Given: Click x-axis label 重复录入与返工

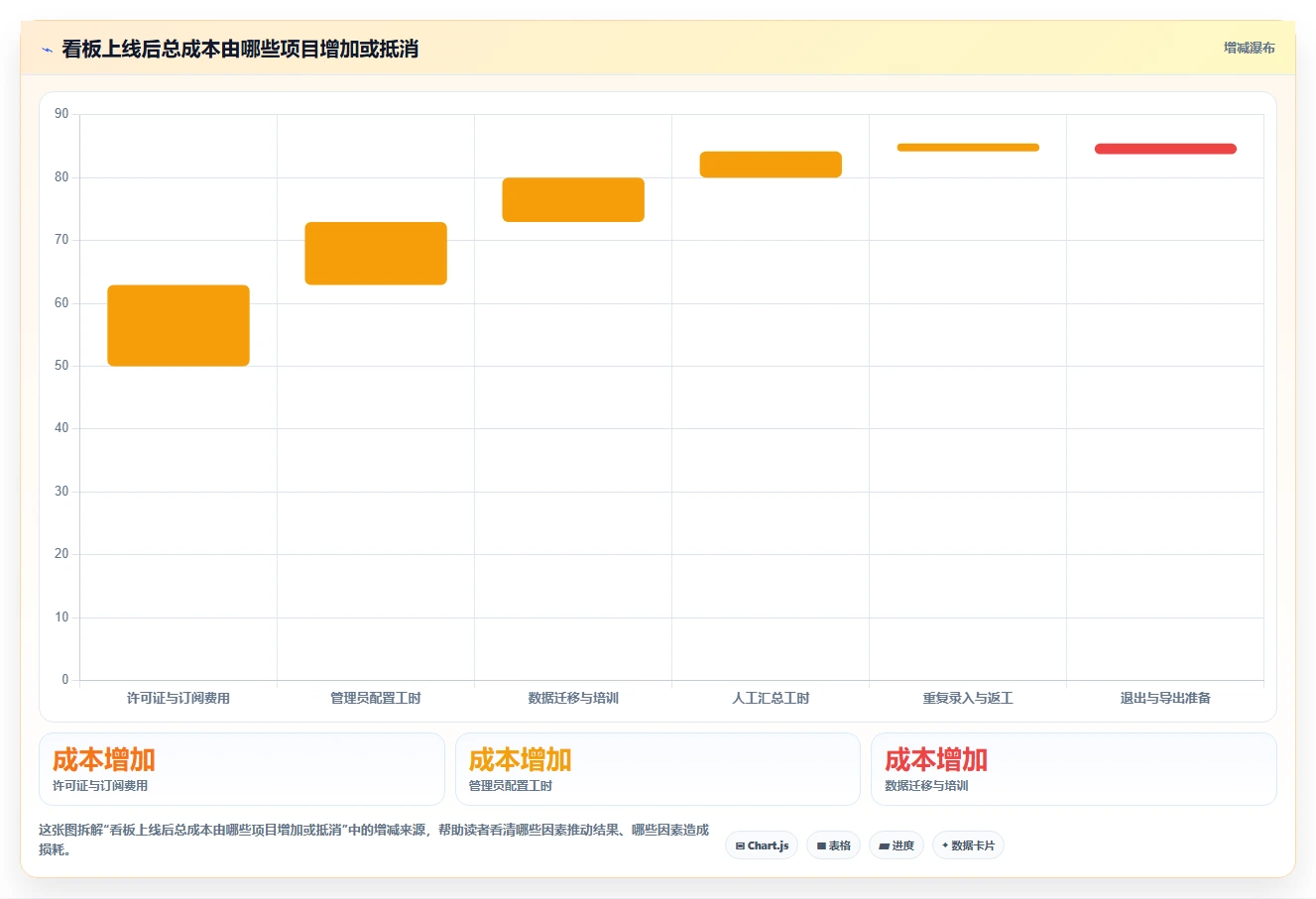Looking at the screenshot, I should pos(968,698).
